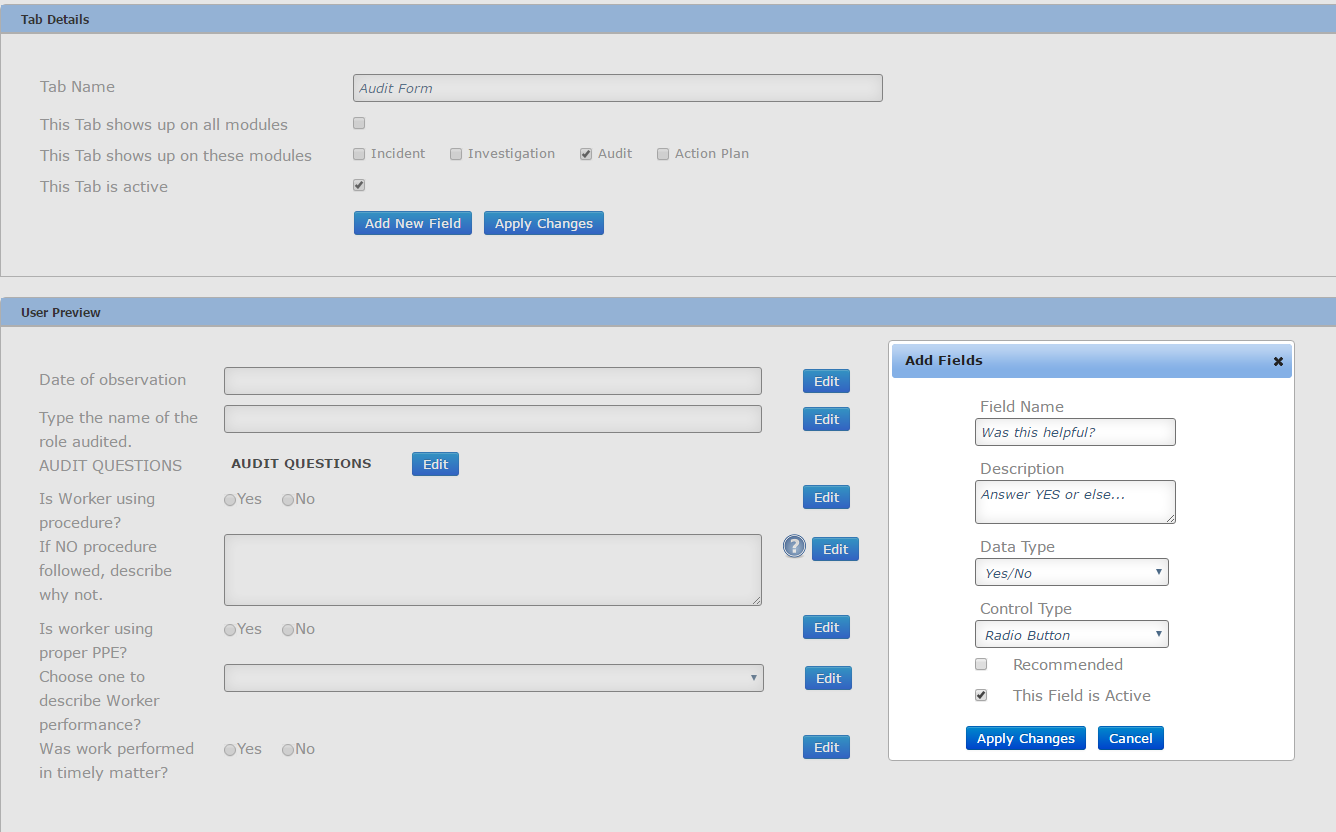Click inside the Tab Name input field

tap(617, 88)
